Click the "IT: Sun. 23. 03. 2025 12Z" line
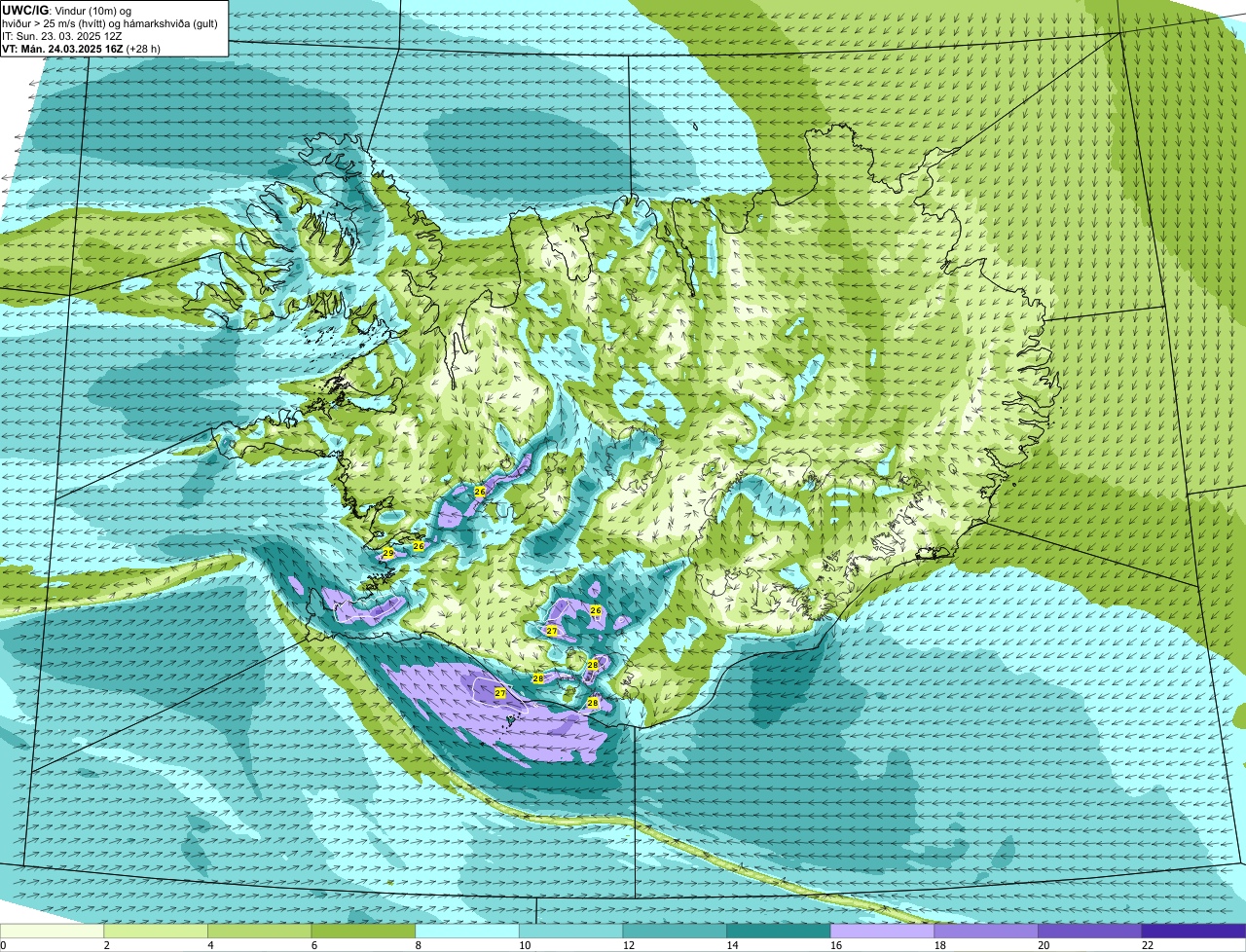Image resolution: width=1246 pixels, height=952 pixels. pyautogui.click(x=62, y=36)
